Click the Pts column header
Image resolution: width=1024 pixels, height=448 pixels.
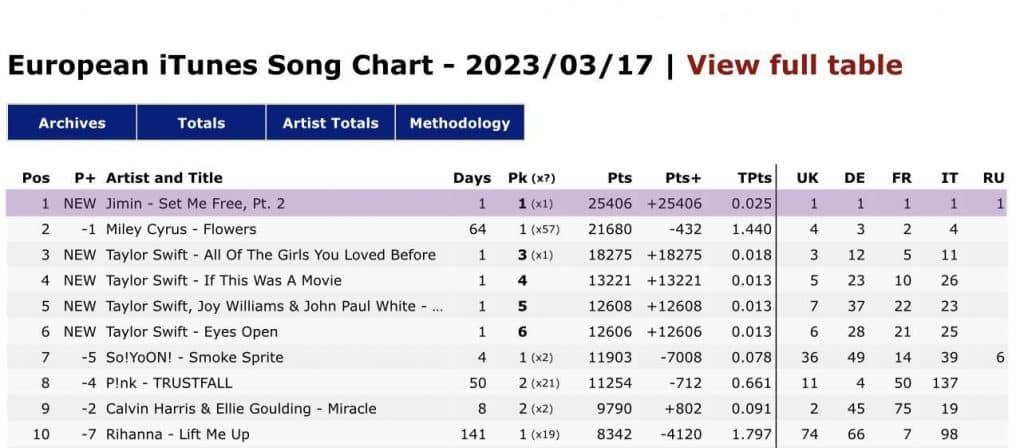point(620,178)
